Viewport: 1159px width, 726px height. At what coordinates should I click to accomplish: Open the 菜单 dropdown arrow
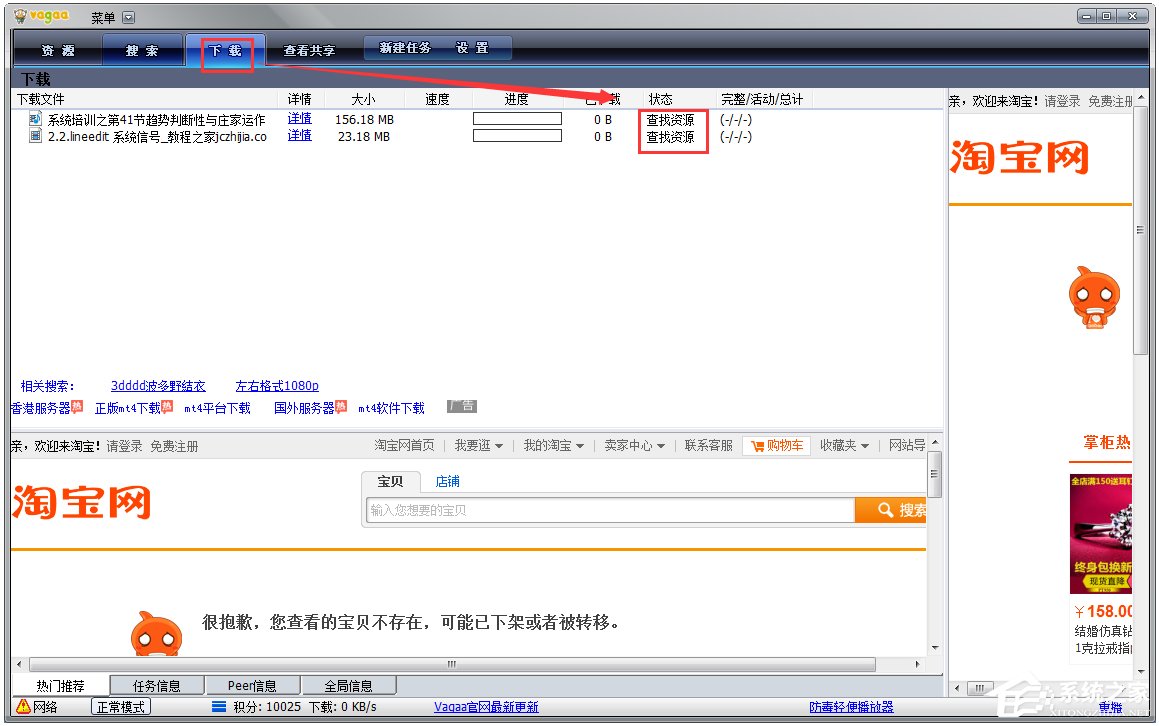click(129, 18)
